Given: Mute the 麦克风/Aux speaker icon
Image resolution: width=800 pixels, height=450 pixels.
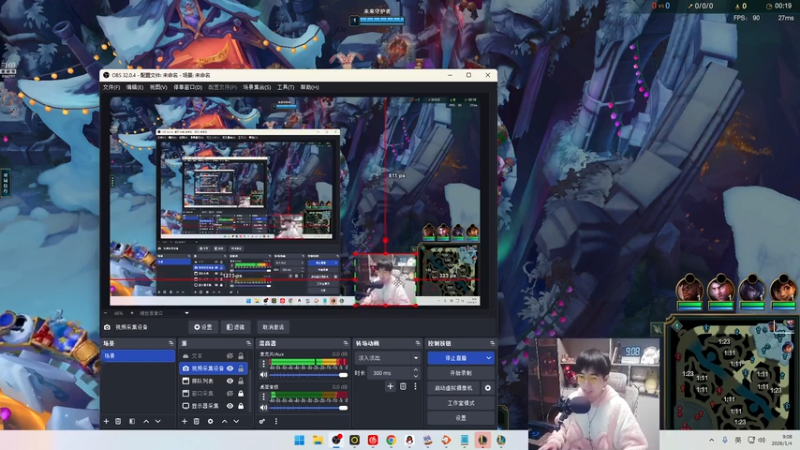Looking at the screenshot, I should (x=264, y=374).
